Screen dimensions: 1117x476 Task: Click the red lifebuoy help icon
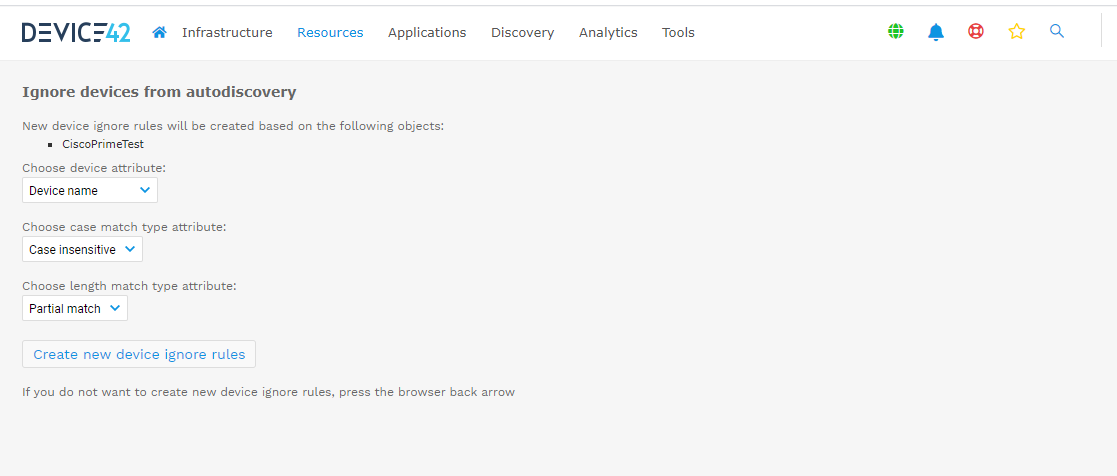[976, 31]
